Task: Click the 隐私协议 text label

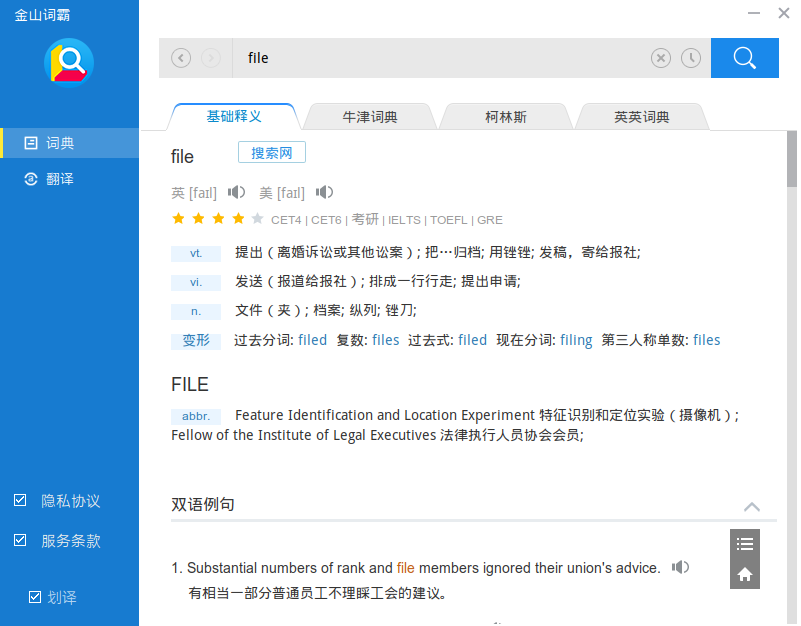Action: point(70,501)
